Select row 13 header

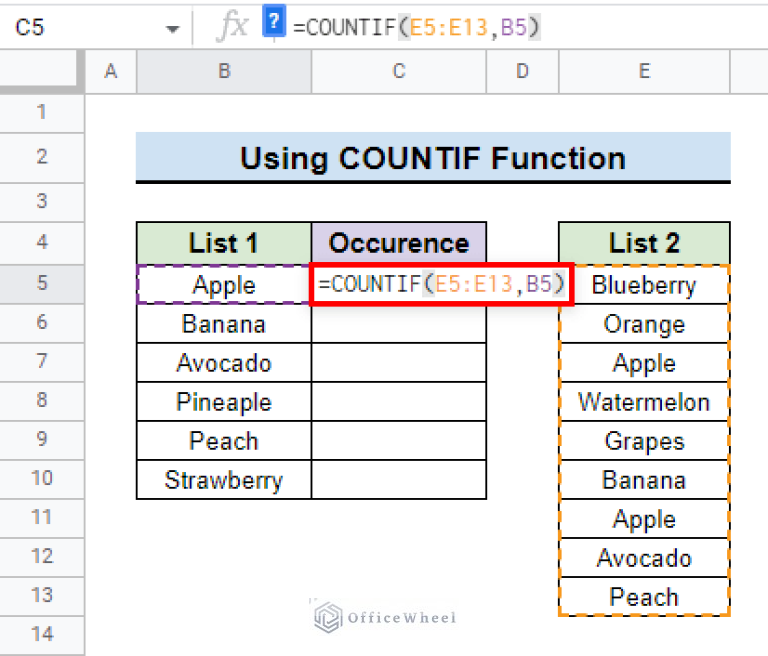coord(42,596)
